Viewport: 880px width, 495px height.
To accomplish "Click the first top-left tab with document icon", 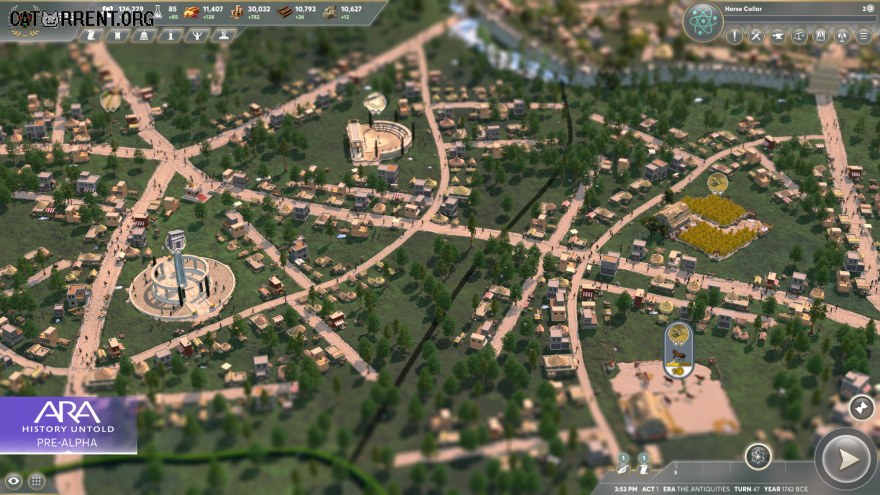I will point(91,36).
